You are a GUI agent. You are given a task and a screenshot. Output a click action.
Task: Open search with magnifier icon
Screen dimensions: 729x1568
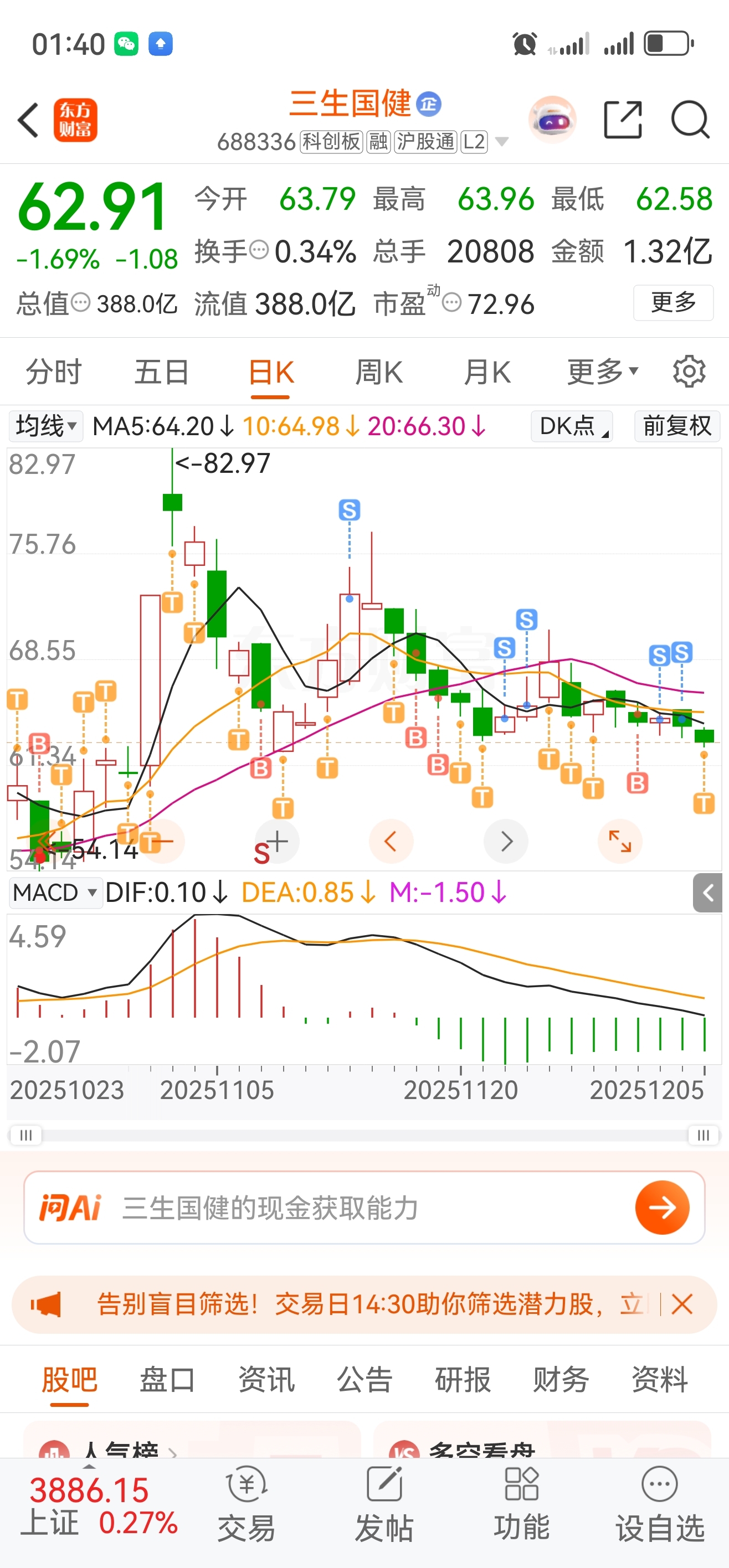point(690,120)
